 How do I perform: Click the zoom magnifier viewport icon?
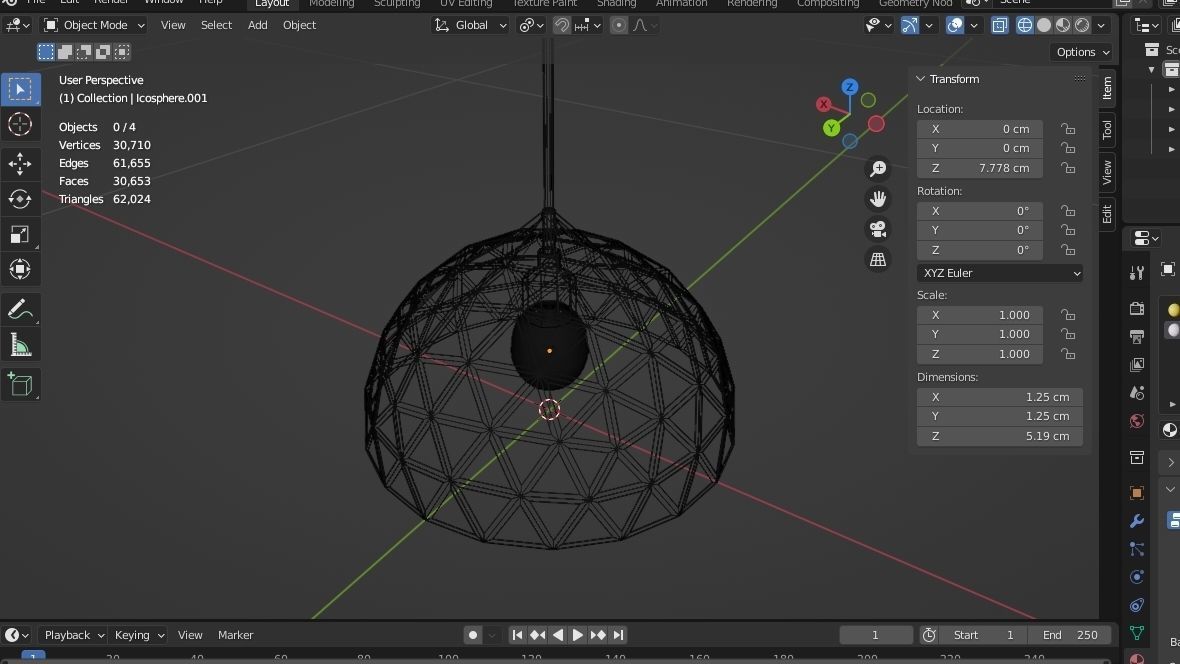878,169
